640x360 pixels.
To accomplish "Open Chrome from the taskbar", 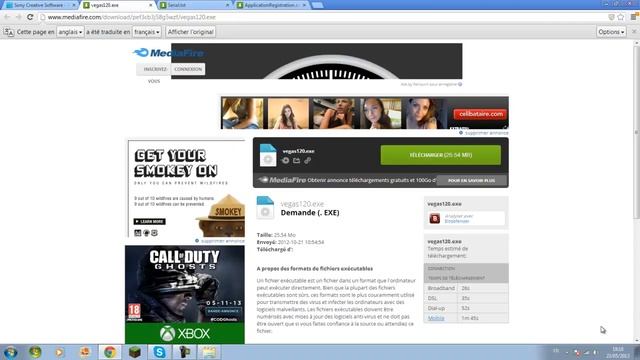I will coord(109,352).
